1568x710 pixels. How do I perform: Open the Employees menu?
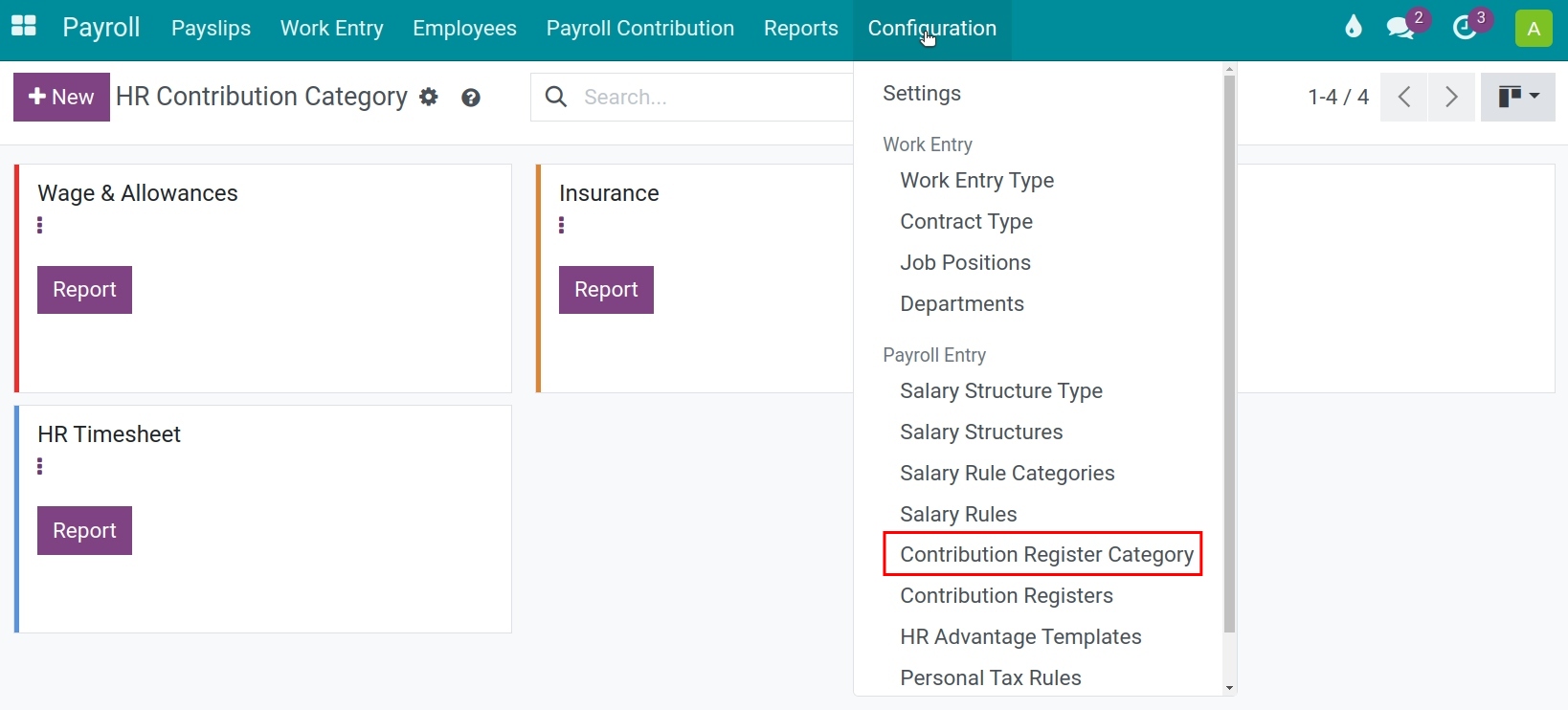465,29
